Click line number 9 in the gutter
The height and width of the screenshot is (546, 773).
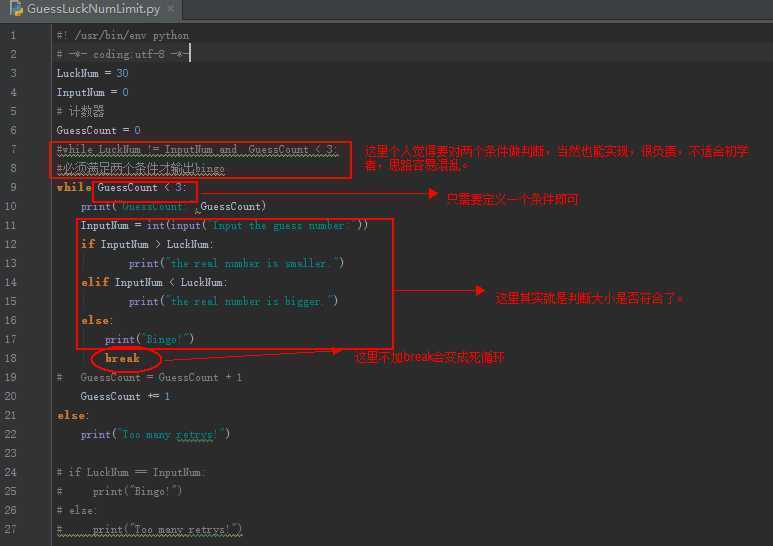[x=13, y=187]
